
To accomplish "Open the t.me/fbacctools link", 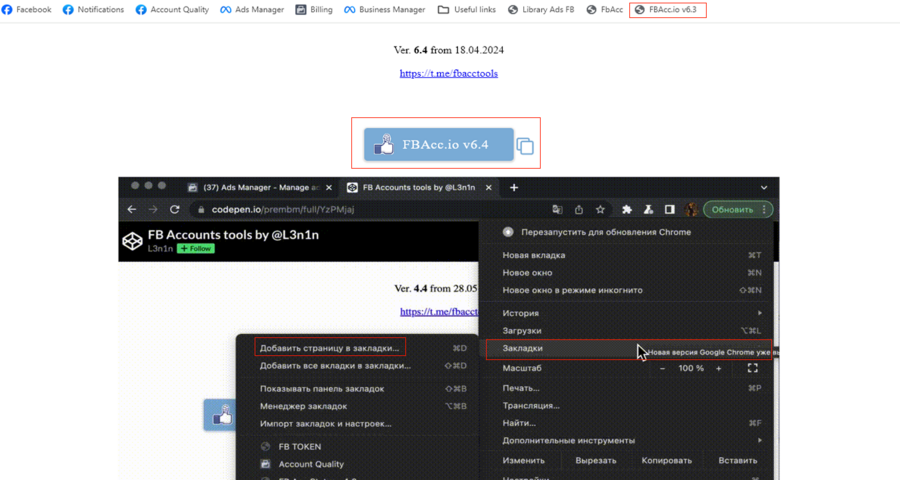I will [448, 73].
